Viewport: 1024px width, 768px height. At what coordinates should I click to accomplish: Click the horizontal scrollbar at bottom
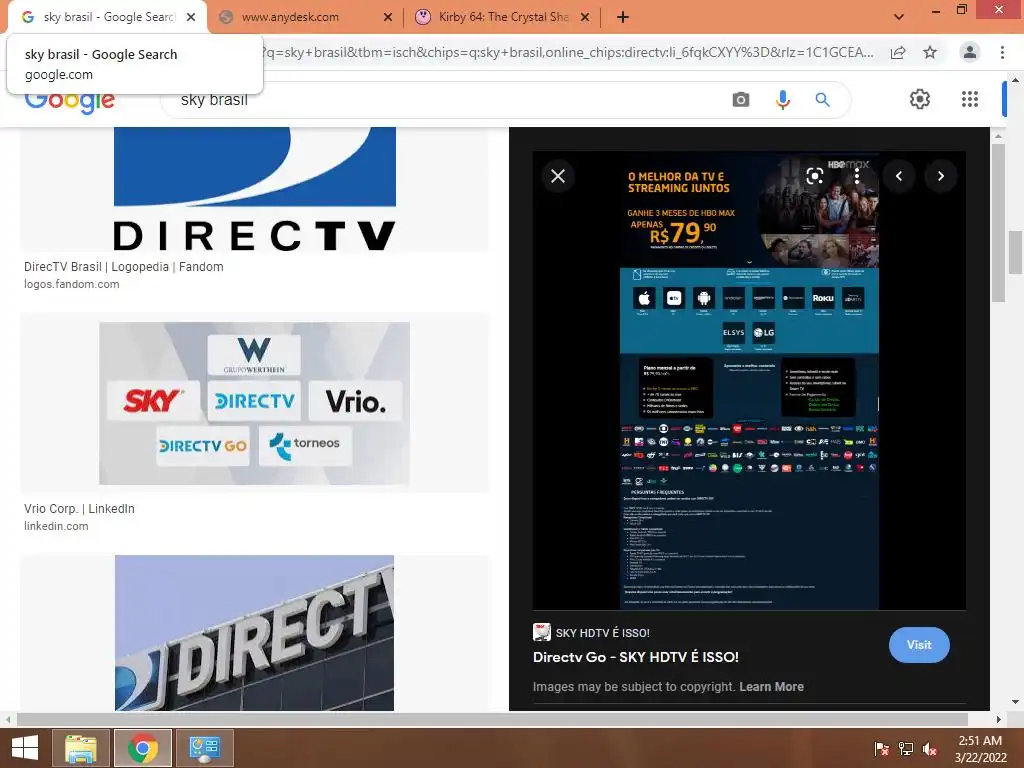click(492, 720)
